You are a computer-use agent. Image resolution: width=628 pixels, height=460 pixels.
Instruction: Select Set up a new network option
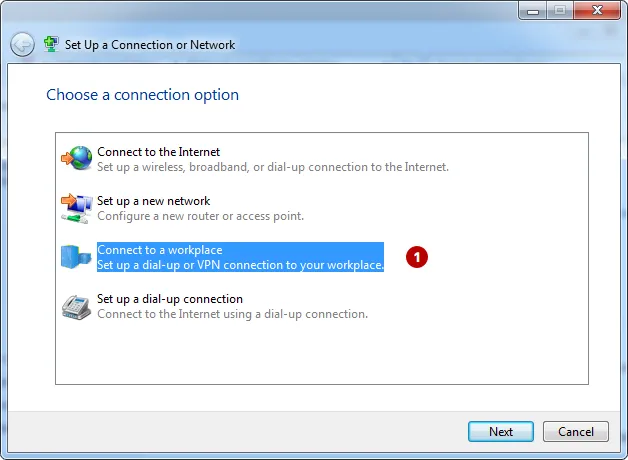pos(183,208)
